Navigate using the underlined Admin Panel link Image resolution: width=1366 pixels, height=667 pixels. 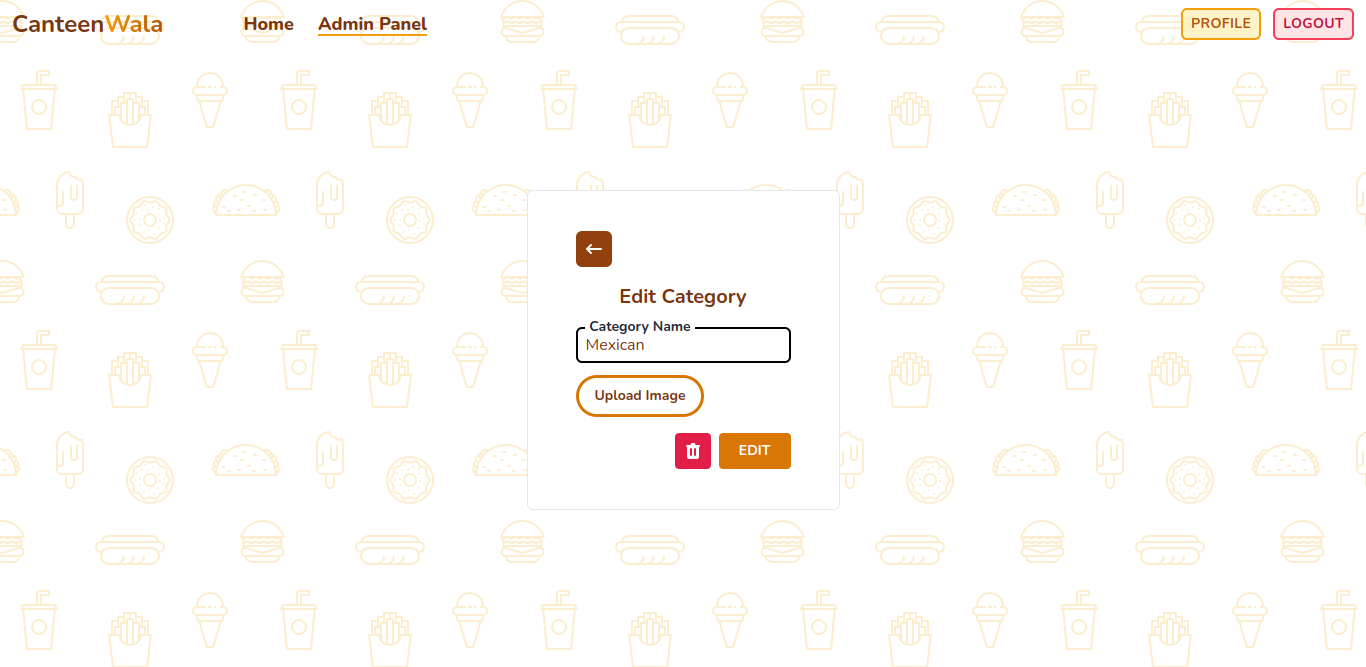pos(372,24)
